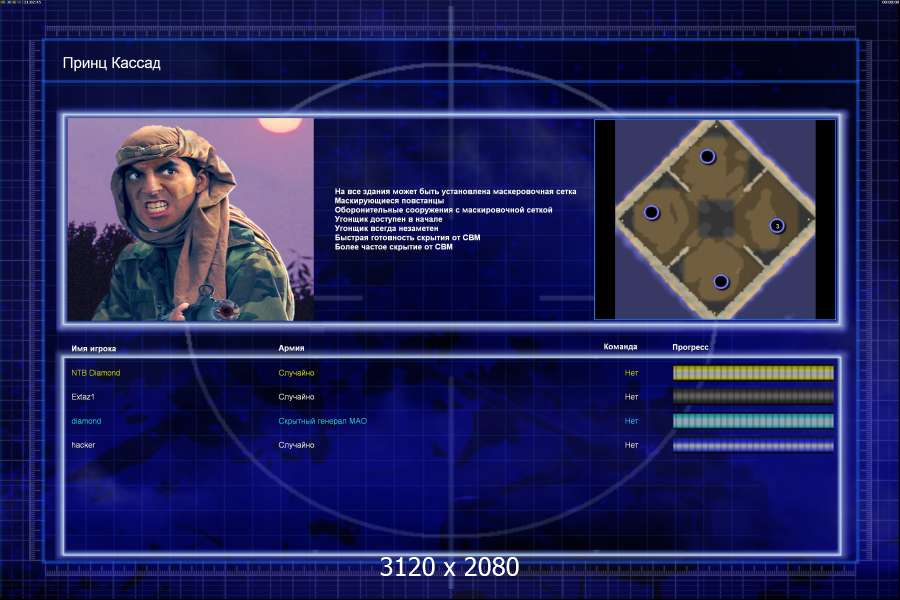Click team 'Нет' in hacker row
Screen dimensions: 900x600
[x=631, y=445]
